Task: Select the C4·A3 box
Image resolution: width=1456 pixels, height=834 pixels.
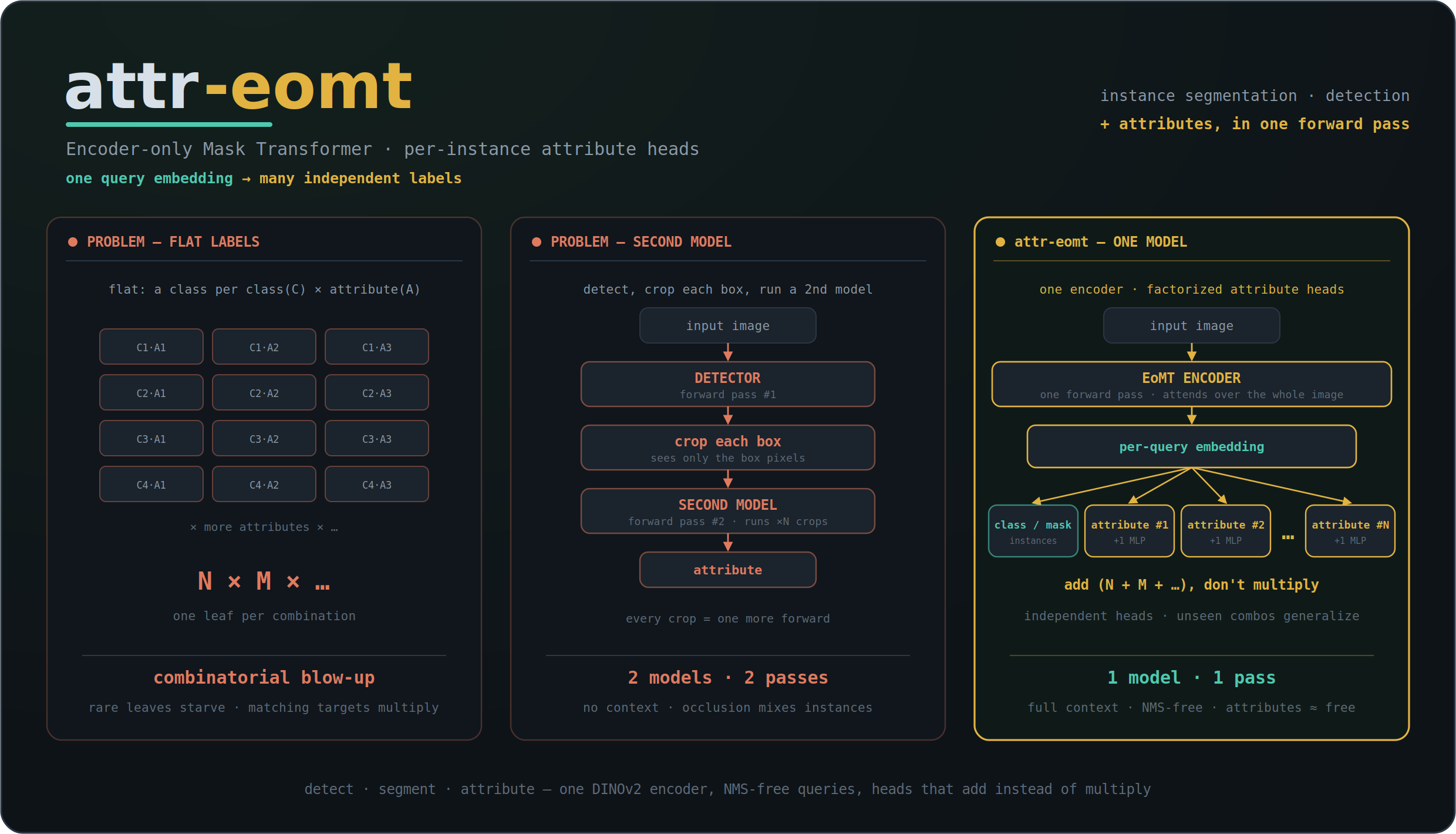Action: coord(377,484)
